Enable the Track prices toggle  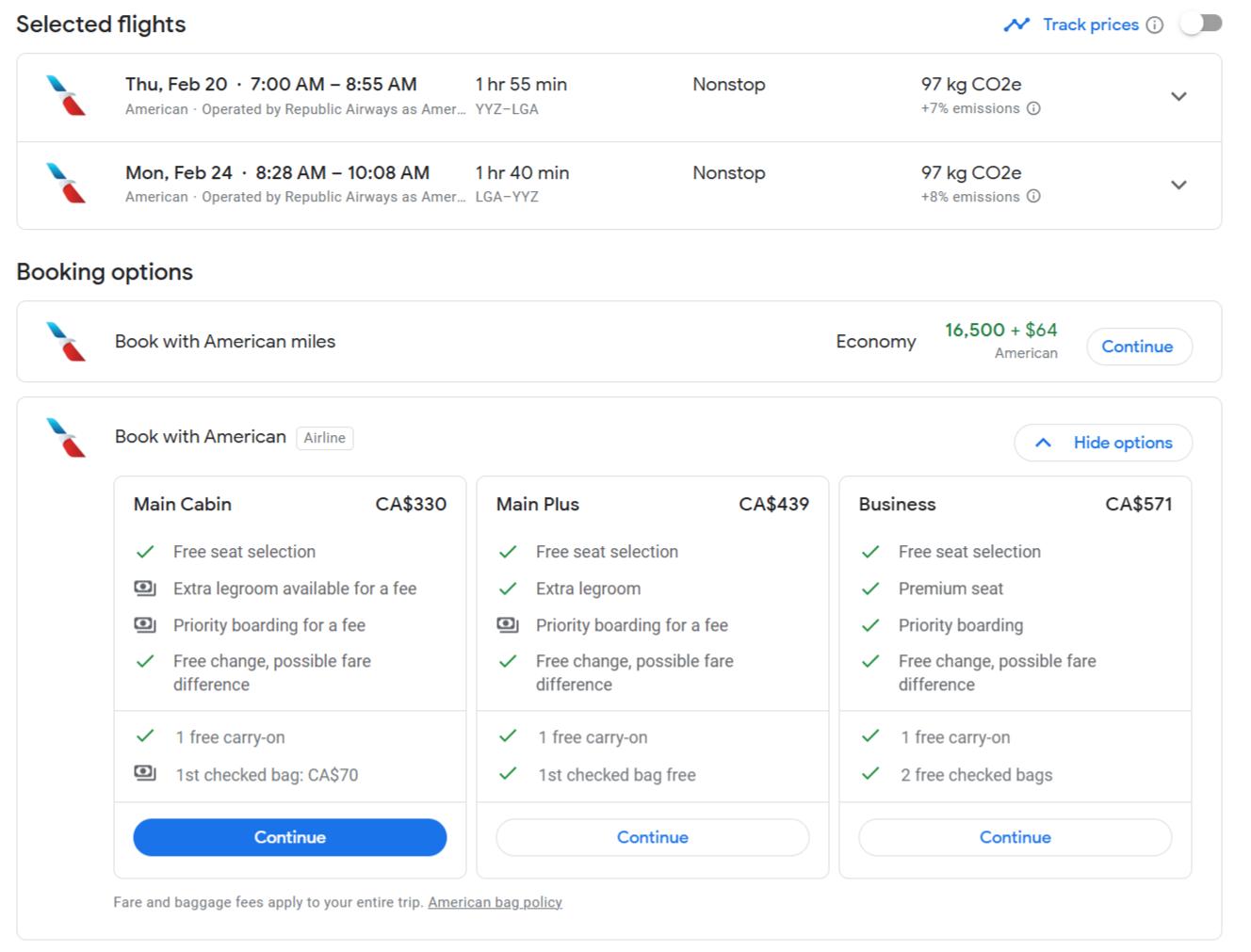[x=1200, y=24]
